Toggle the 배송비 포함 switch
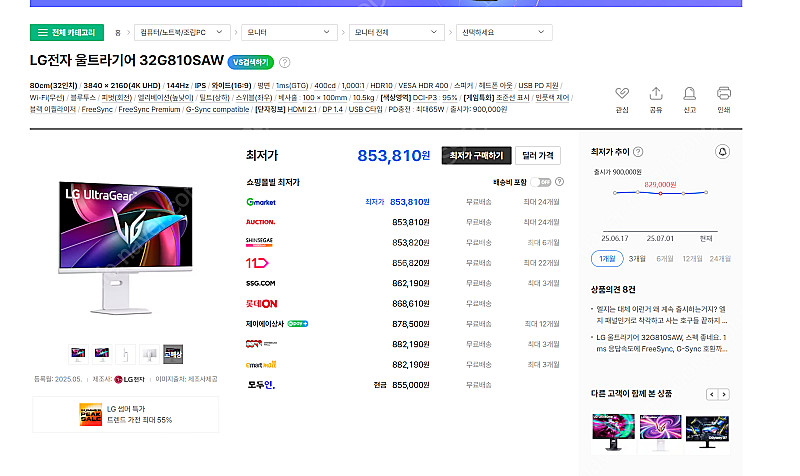The width and height of the screenshot is (800, 476). coord(543,183)
